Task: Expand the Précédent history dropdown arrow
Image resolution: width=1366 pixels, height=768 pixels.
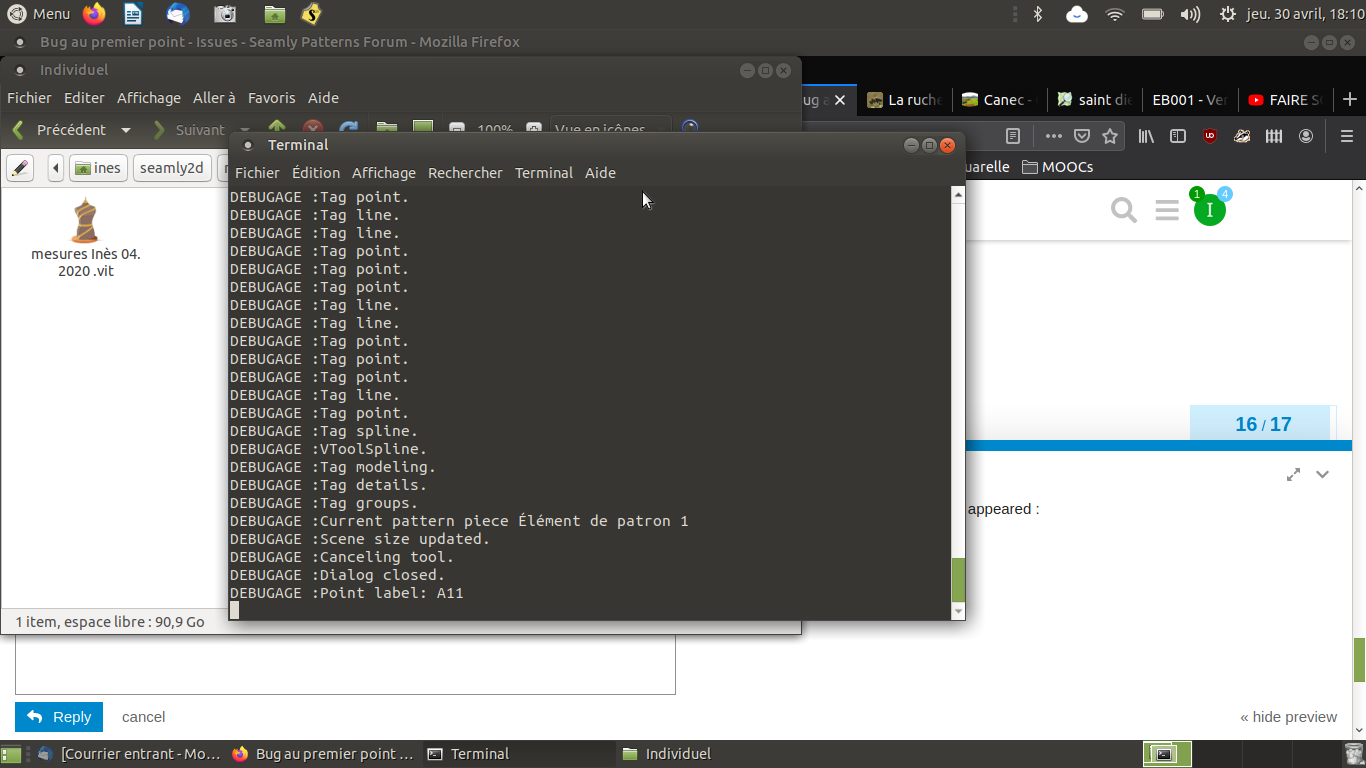Action: 126,130
